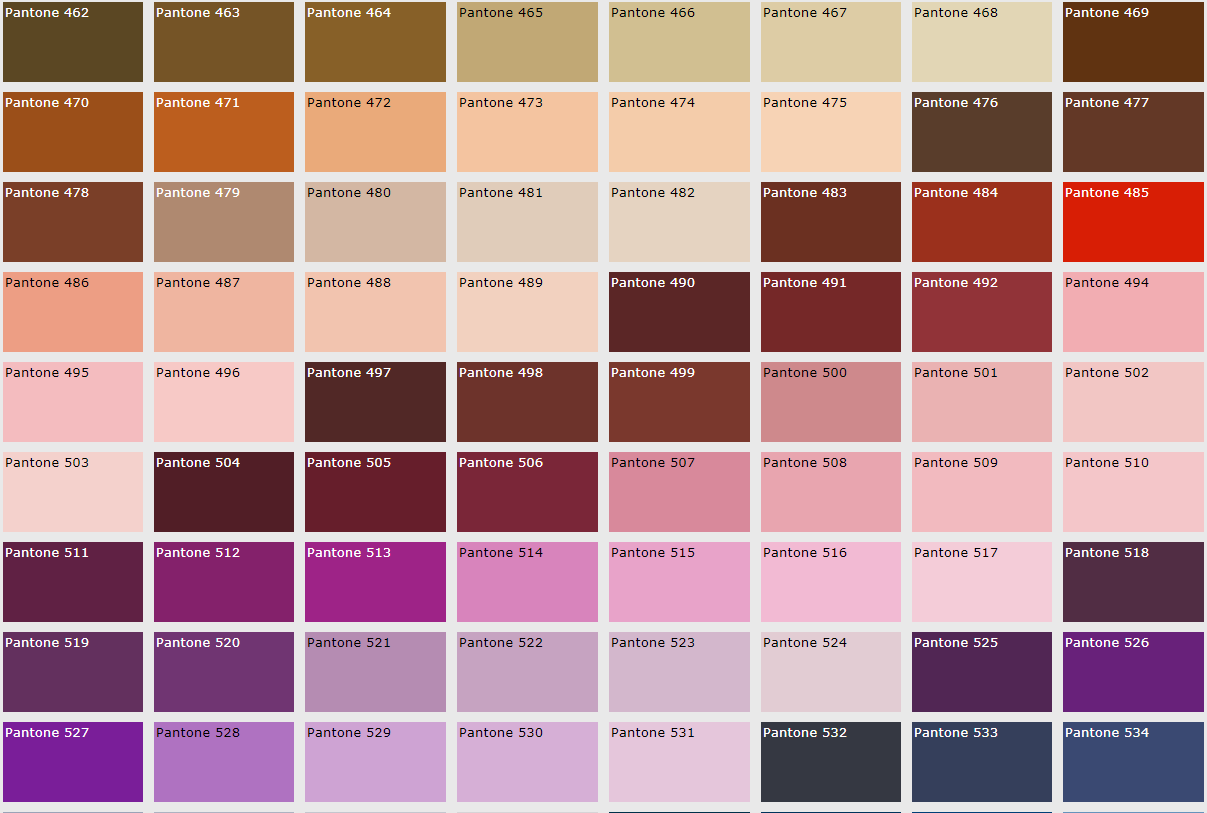Screen dimensions: 1207x813
Task: Click the Pantone 497 swatch
Action: tap(375, 402)
